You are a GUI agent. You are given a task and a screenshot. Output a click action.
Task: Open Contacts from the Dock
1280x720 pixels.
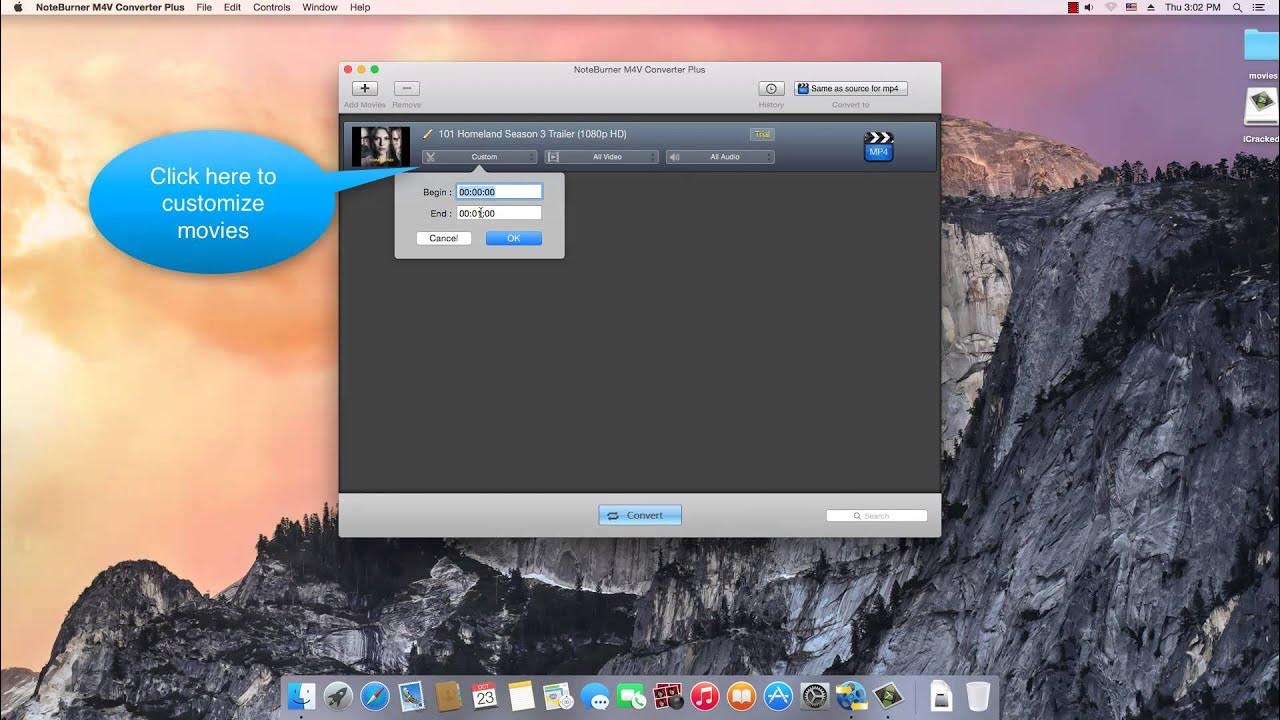(448, 695)
